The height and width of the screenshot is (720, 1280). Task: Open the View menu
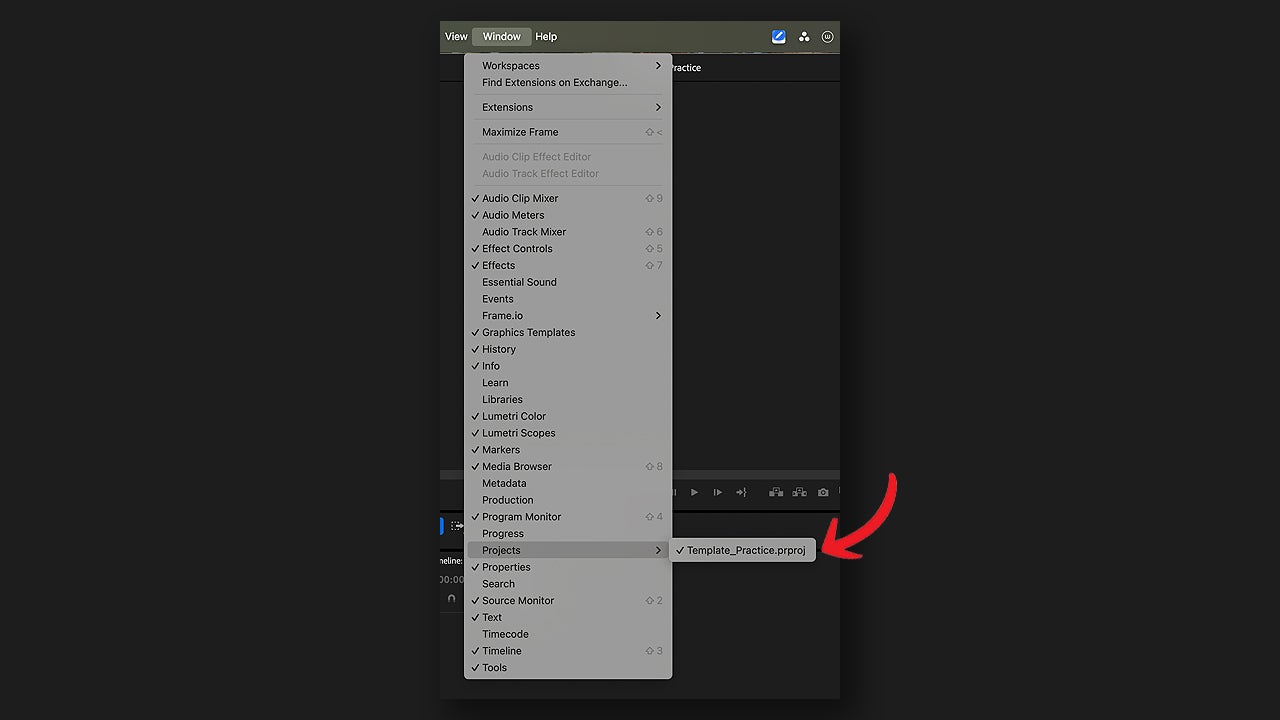point(456,37)
